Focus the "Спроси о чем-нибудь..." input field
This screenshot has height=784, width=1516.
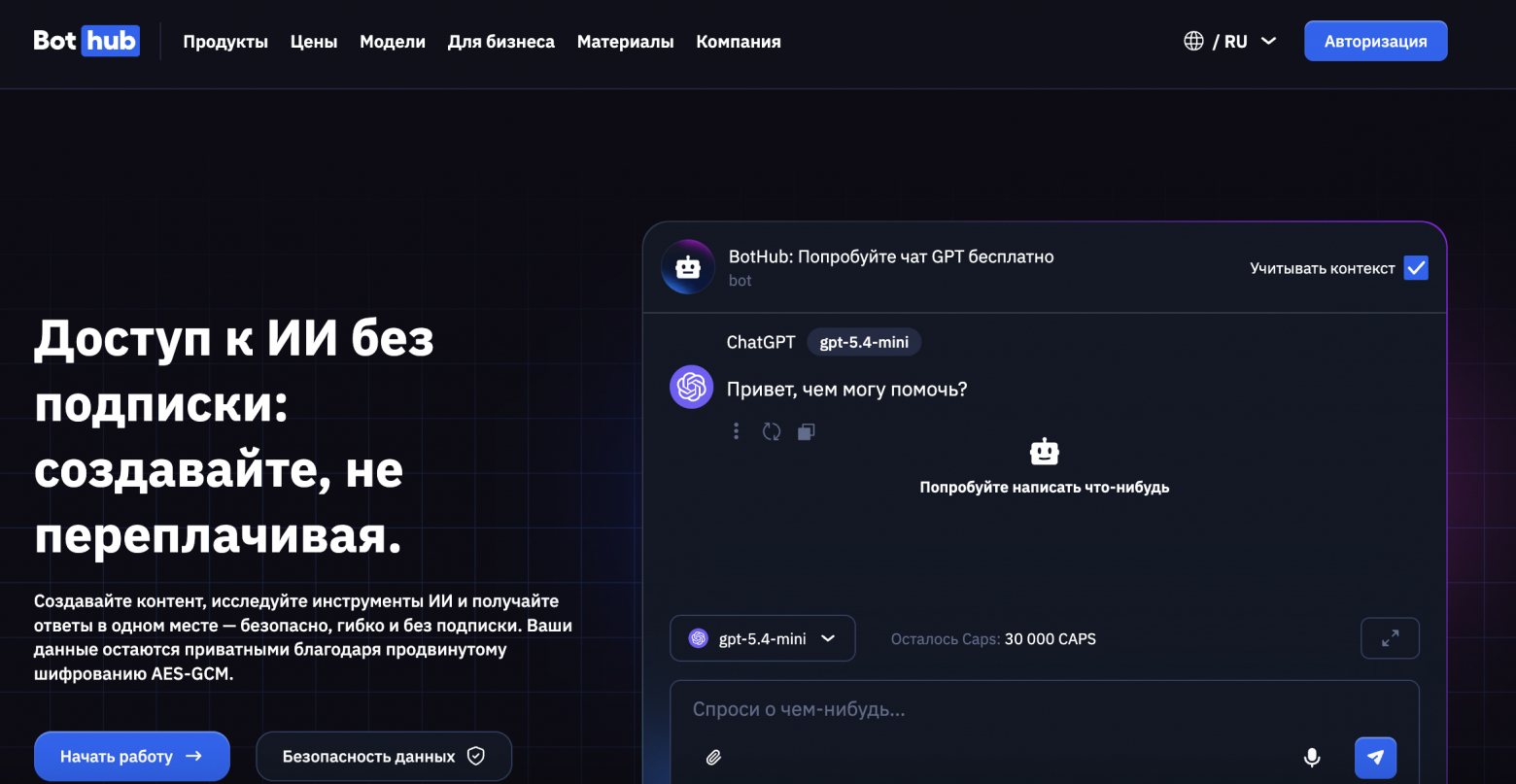coord(1045,732)
